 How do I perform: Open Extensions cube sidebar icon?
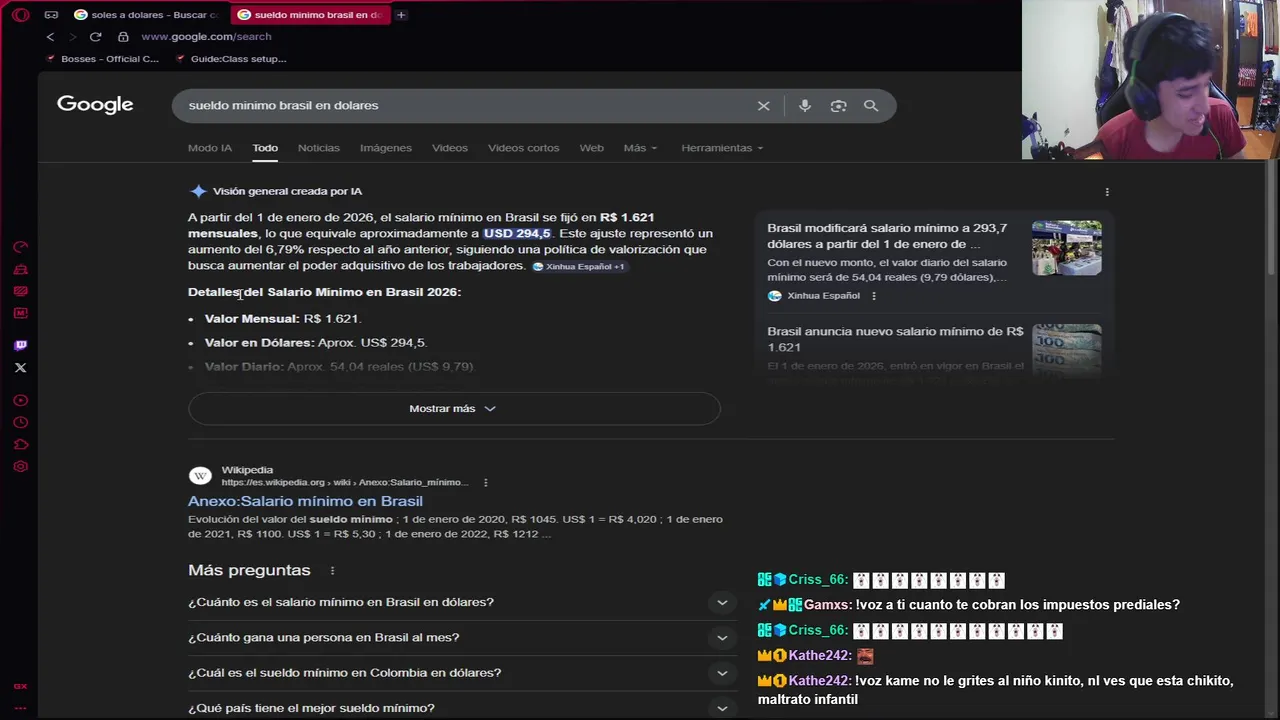coord(20,444)
